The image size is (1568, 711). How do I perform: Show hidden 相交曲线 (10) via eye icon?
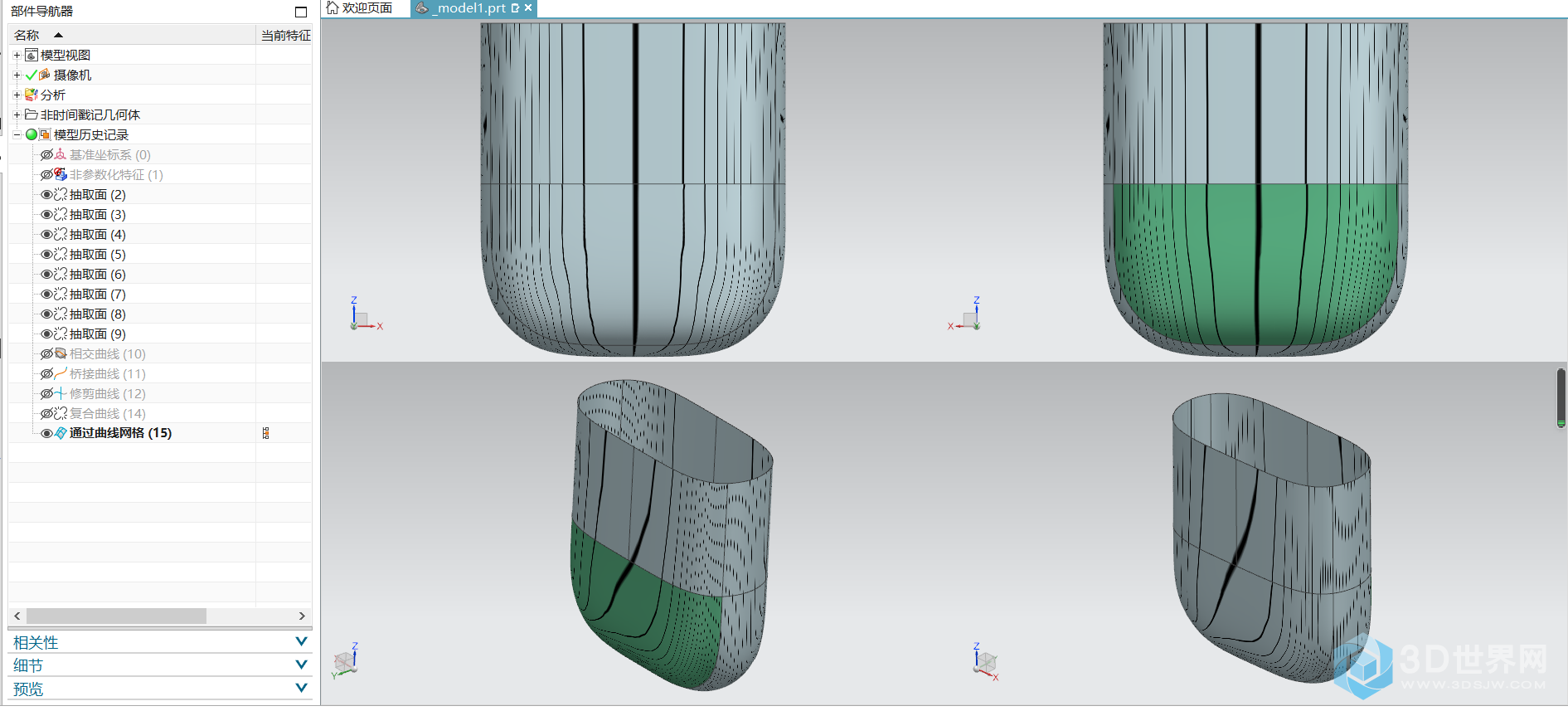(46, 353)
